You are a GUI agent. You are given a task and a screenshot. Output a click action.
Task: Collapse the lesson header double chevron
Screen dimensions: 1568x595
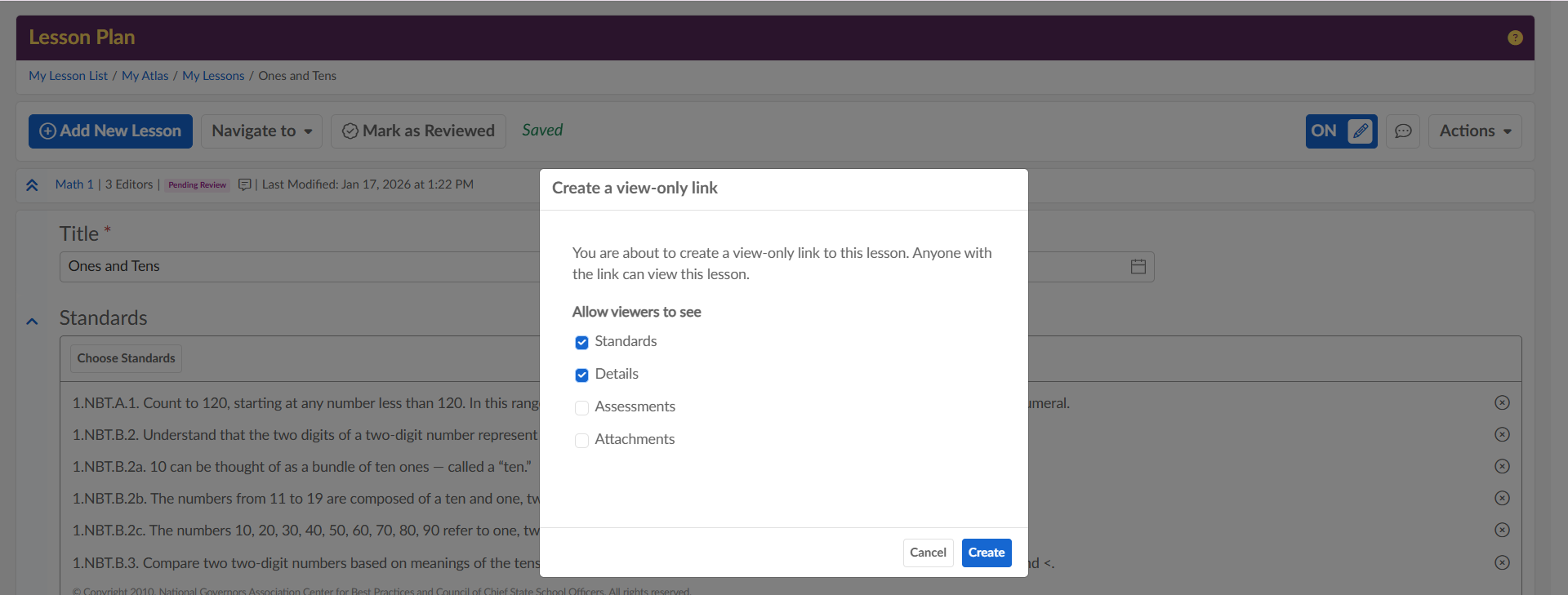(32, 185)
